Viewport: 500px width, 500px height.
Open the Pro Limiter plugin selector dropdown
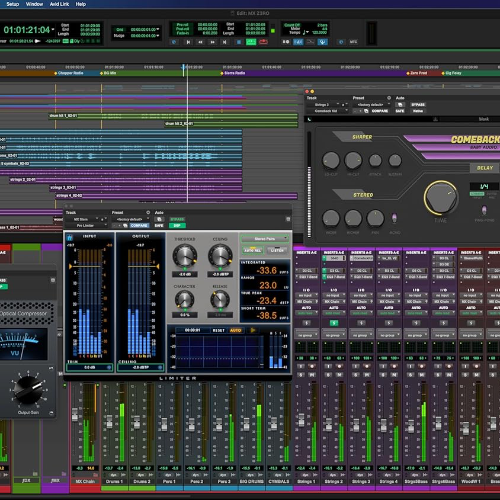click(x=87, y=226)
